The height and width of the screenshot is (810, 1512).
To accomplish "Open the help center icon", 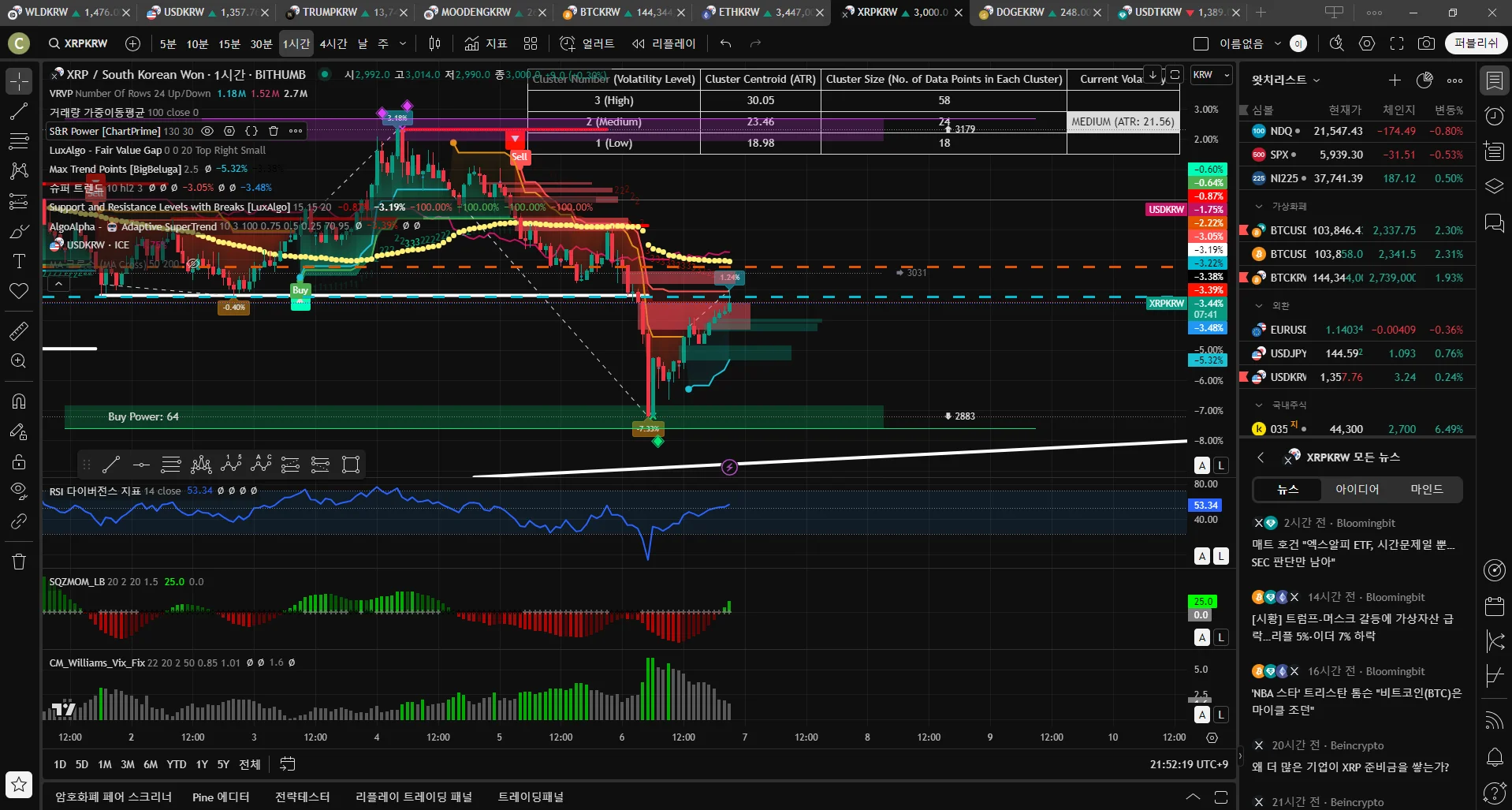I will [x=1494, y=792].
